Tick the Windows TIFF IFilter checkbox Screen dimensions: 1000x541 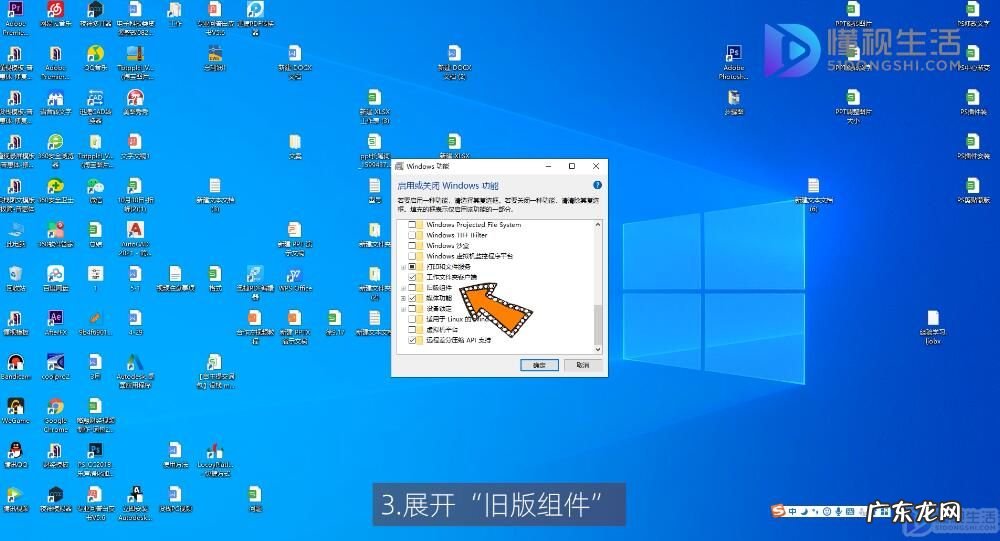click(x=412, y=235)
